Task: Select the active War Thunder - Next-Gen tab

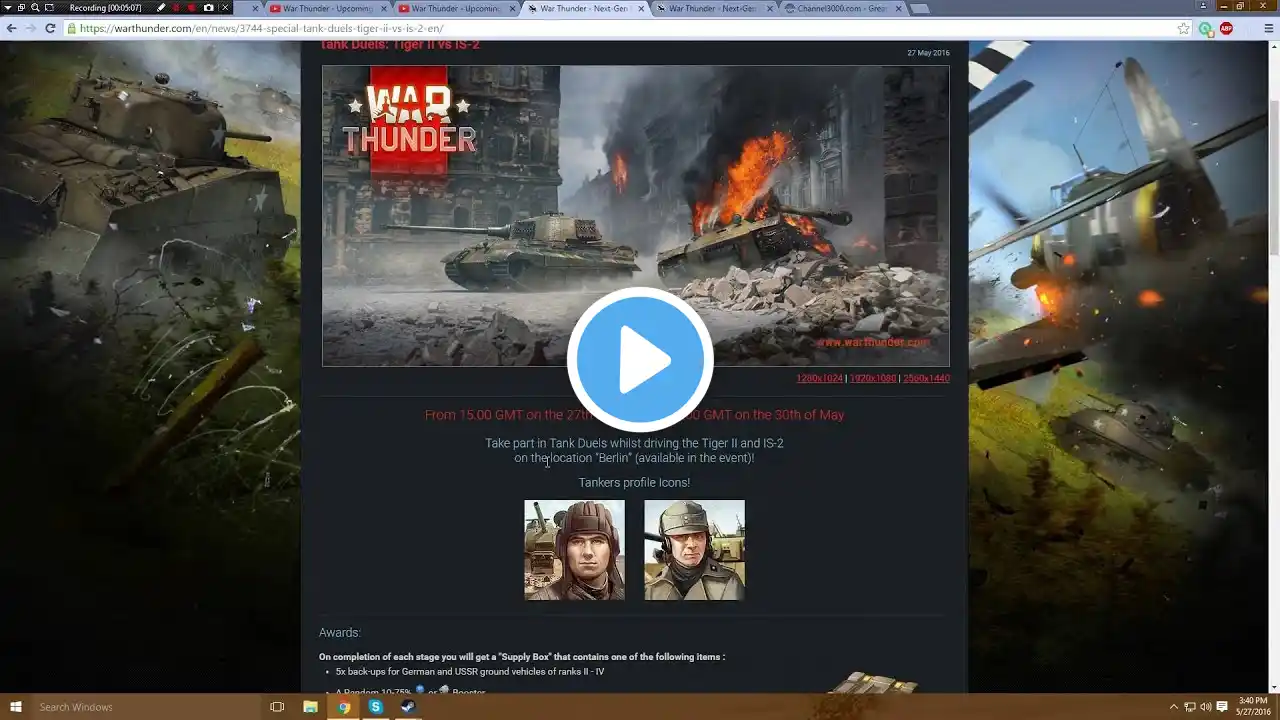Action: pos(584,8)
